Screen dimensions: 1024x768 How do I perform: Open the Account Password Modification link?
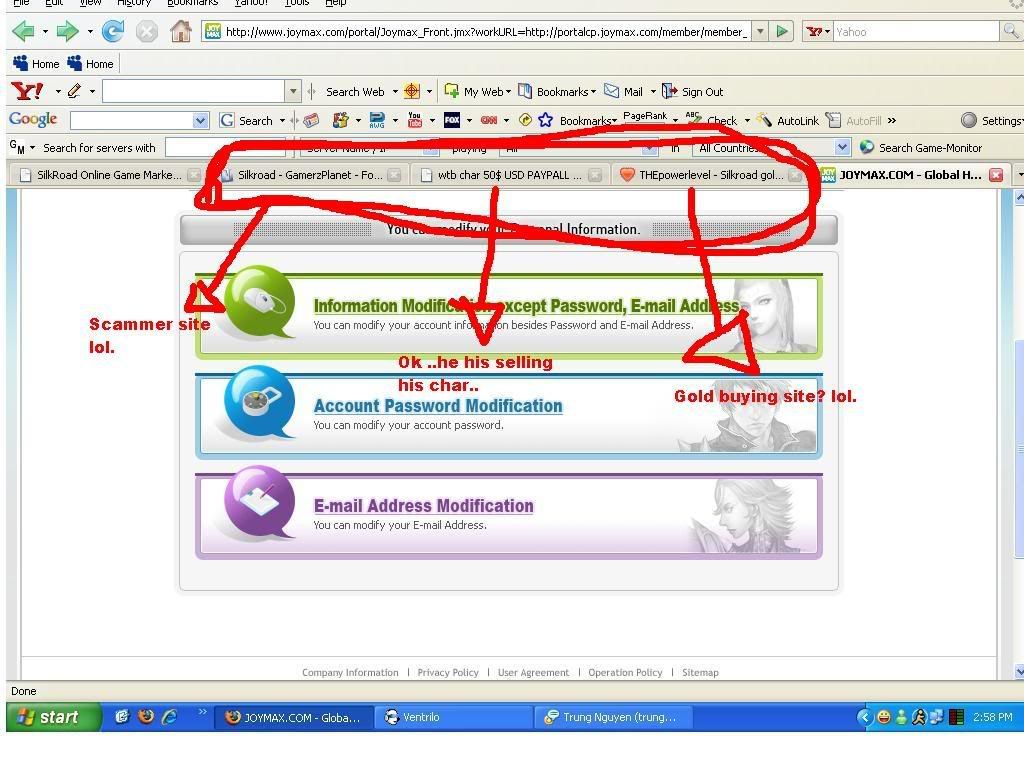click(x=437, y=406)
